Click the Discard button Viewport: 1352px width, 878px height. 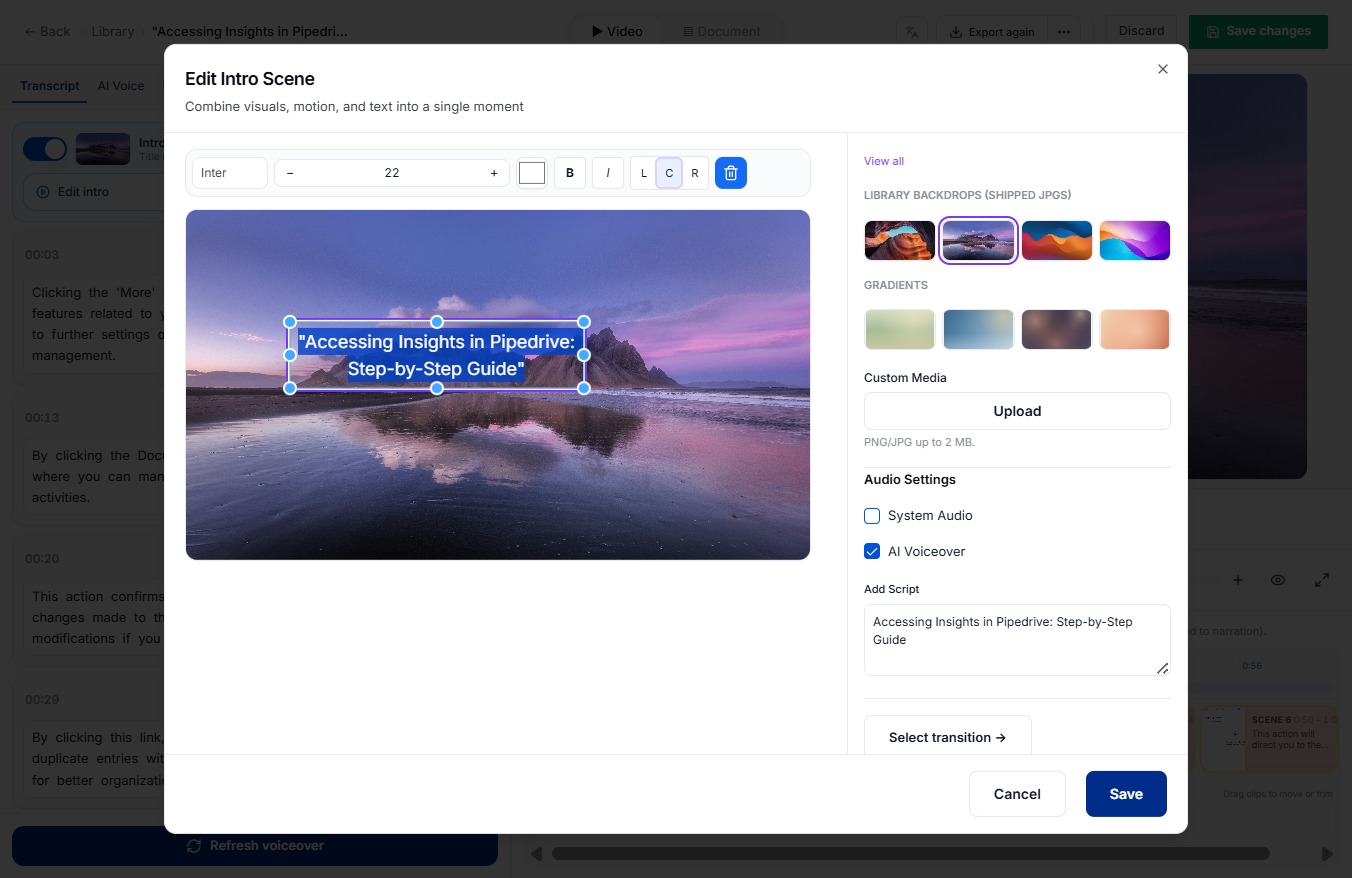pyautogui.click(x=1142, y=31)
